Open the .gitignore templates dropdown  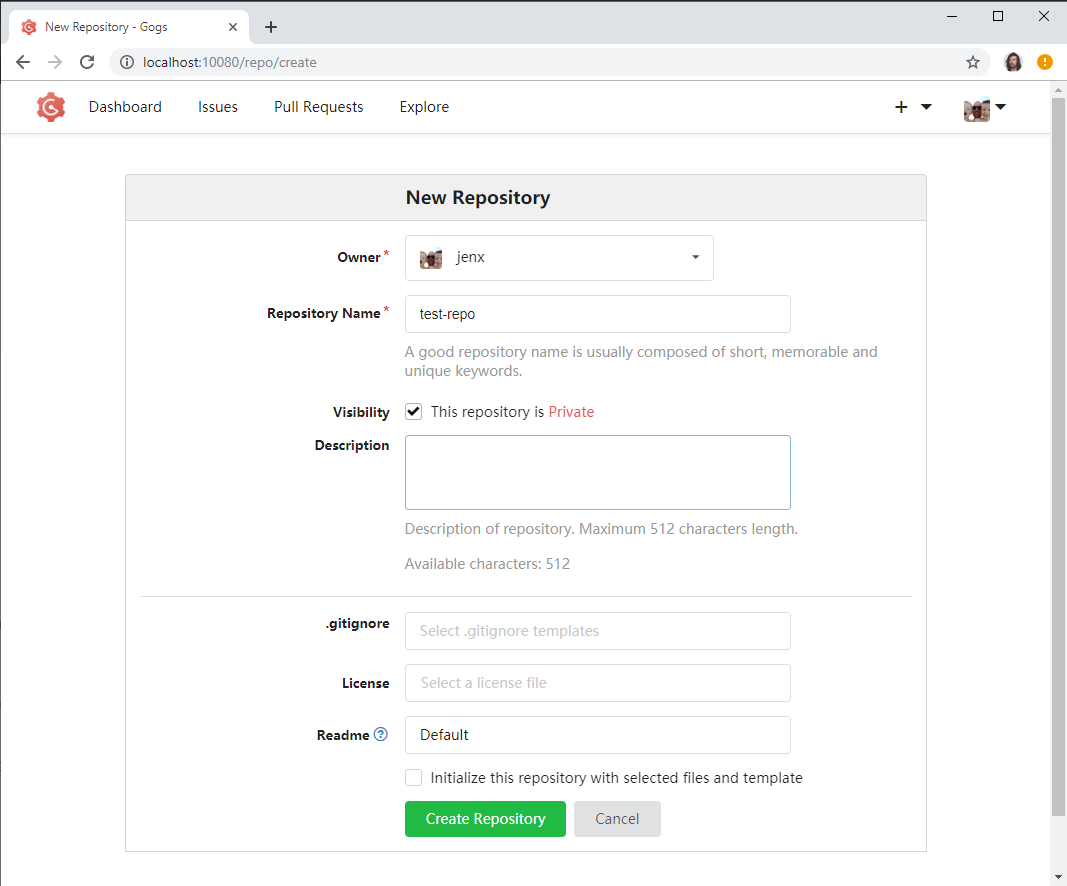pyautogui.click(x=597, y=631)
